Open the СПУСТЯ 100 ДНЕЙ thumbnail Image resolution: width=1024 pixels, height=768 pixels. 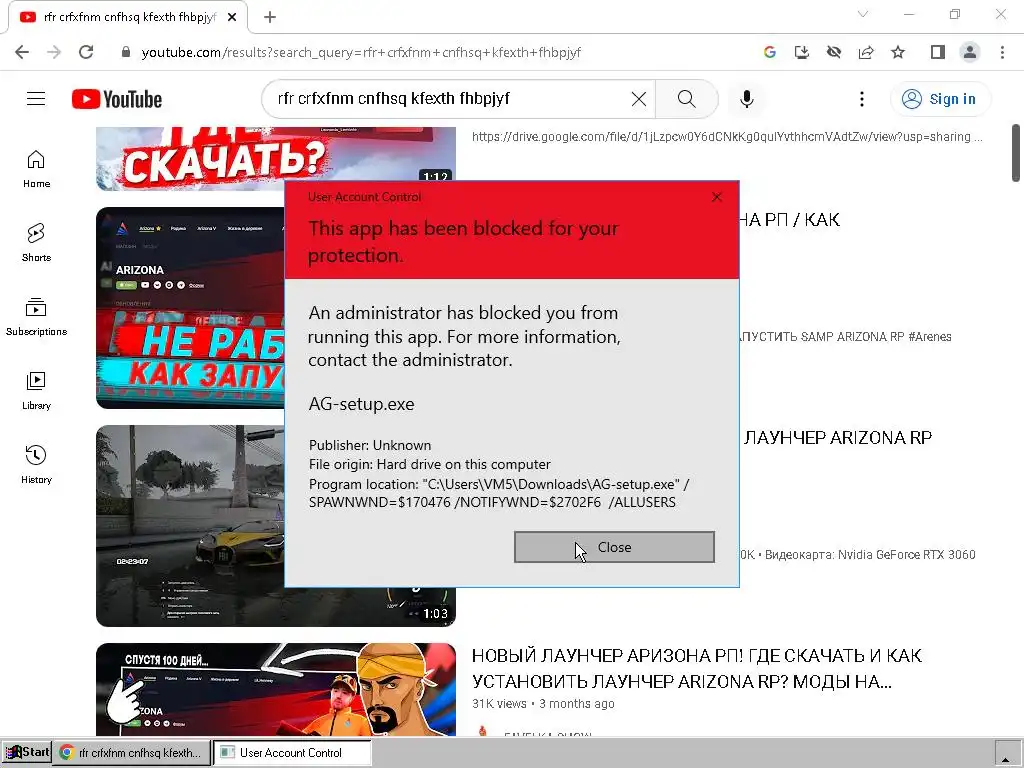pos(276,690)
